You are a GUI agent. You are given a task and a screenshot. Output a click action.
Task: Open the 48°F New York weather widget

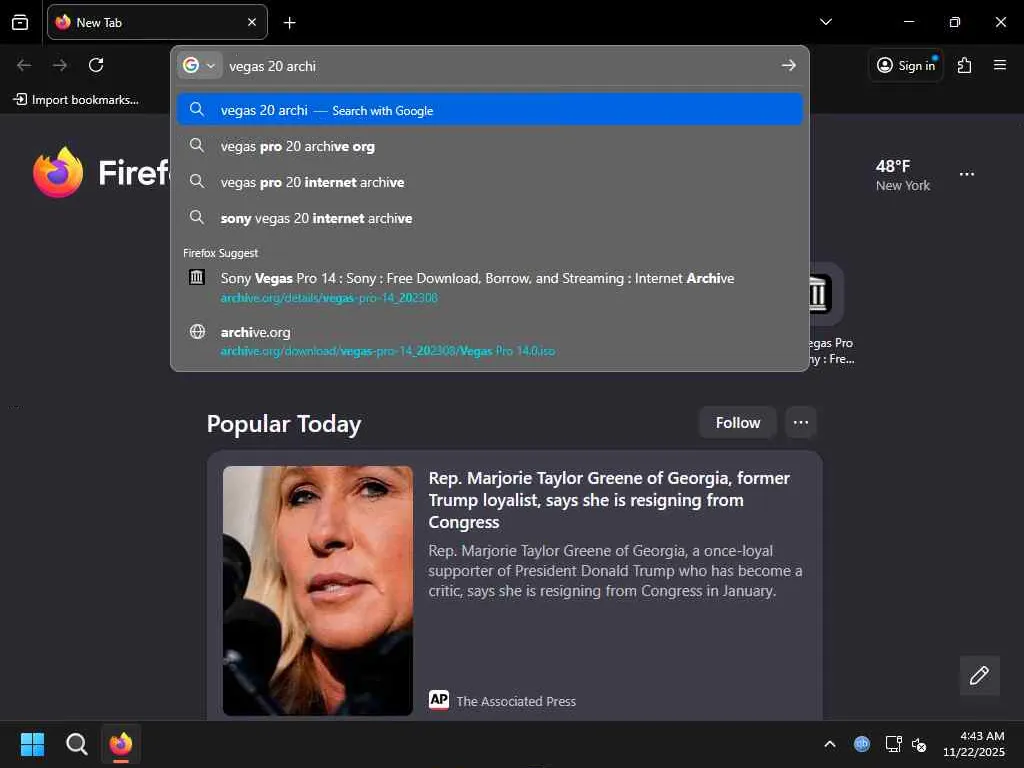click(x=903, y=175)
